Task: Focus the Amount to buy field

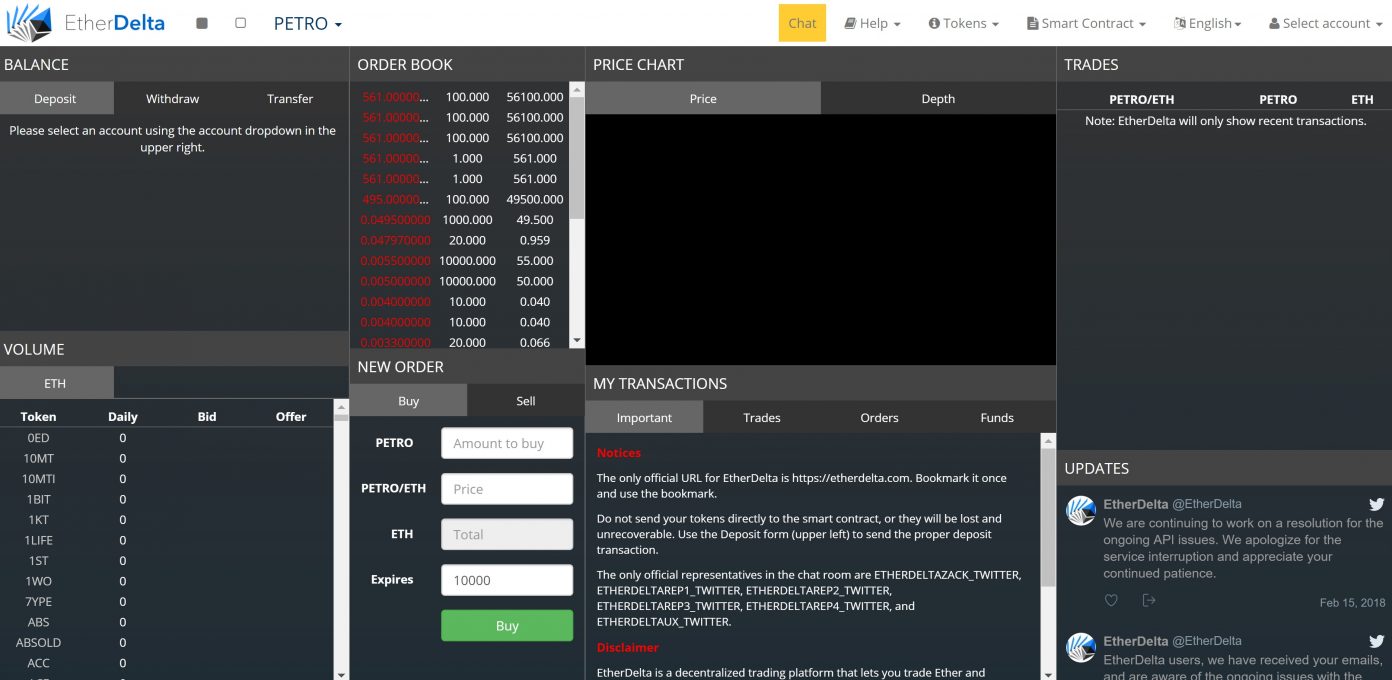Action: click(x=507, y=443)
